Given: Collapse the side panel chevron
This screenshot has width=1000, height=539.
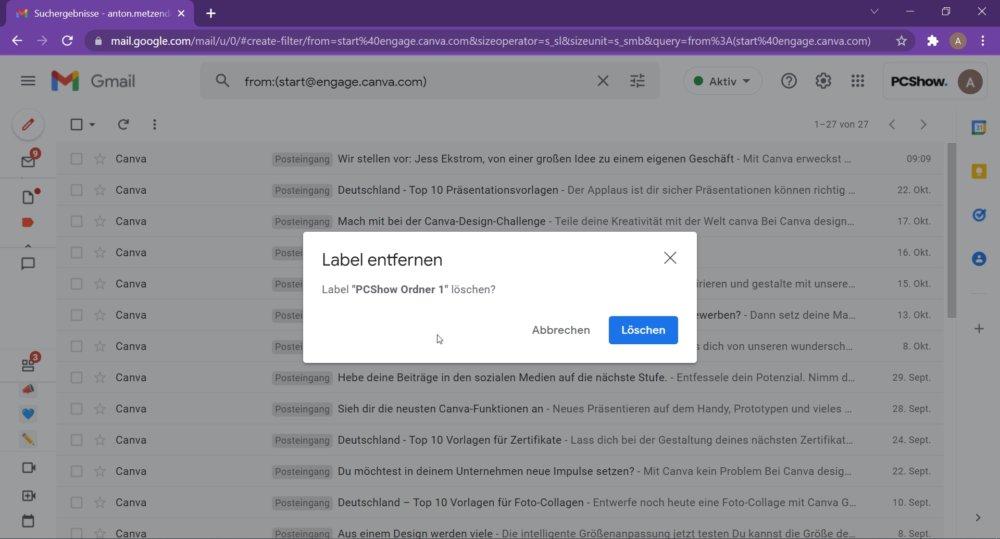Looking at the screenshot, I should [x=978, y=518].
